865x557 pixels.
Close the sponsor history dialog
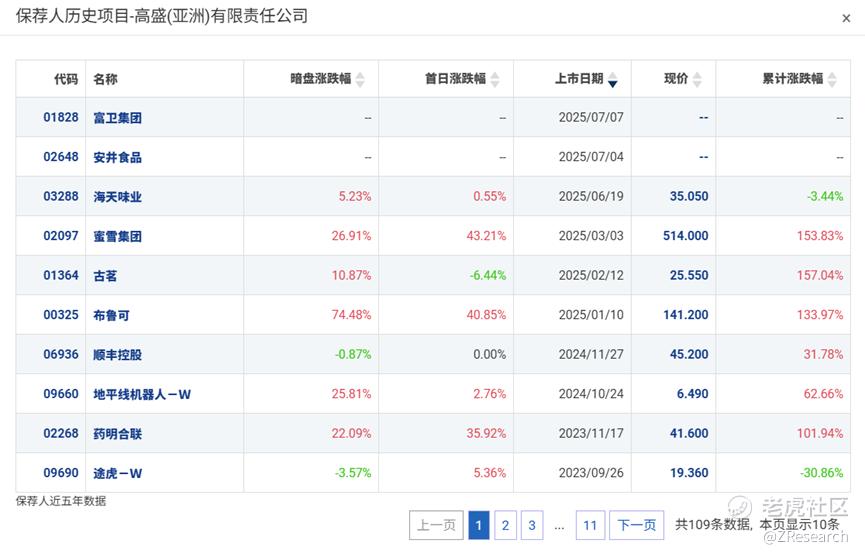click(846, 19)
